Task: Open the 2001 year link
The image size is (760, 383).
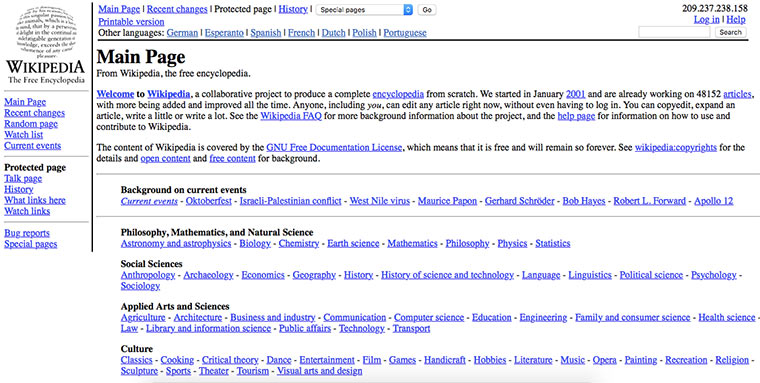Action: click(575, 94)
